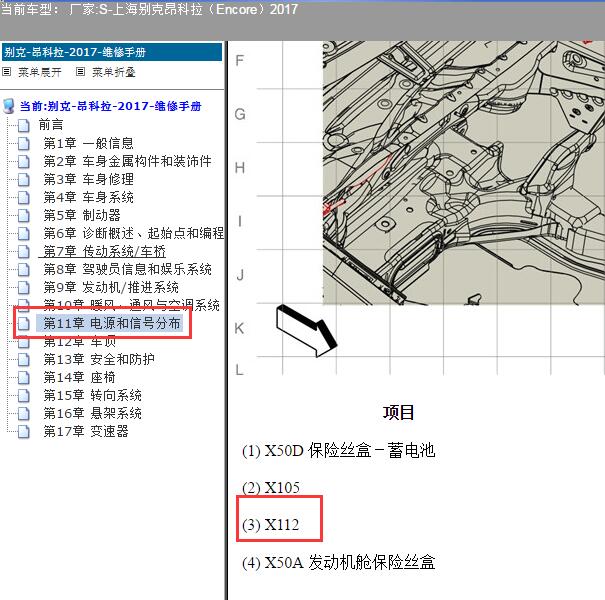Click grid row label I
This screenshot has width=605, height=600.
tap(240, 221)
